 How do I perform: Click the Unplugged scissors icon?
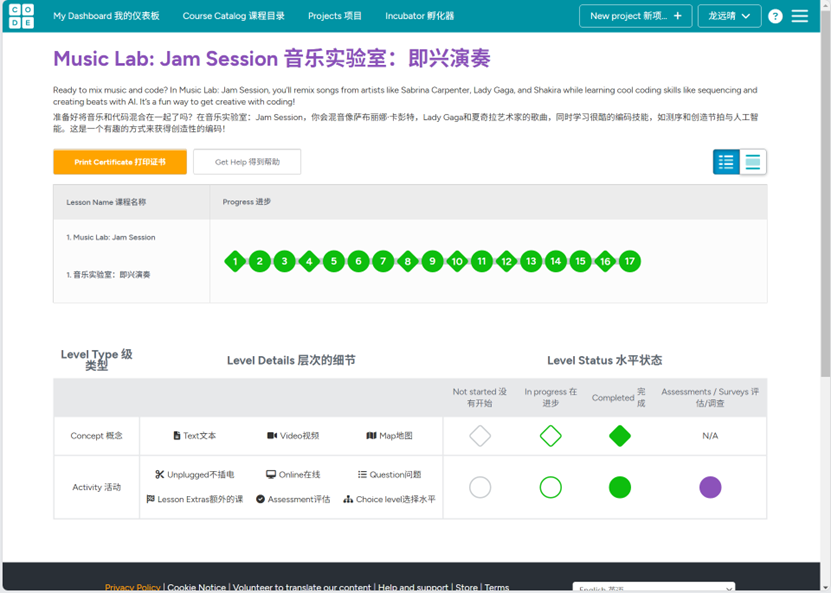click(160, 474)
